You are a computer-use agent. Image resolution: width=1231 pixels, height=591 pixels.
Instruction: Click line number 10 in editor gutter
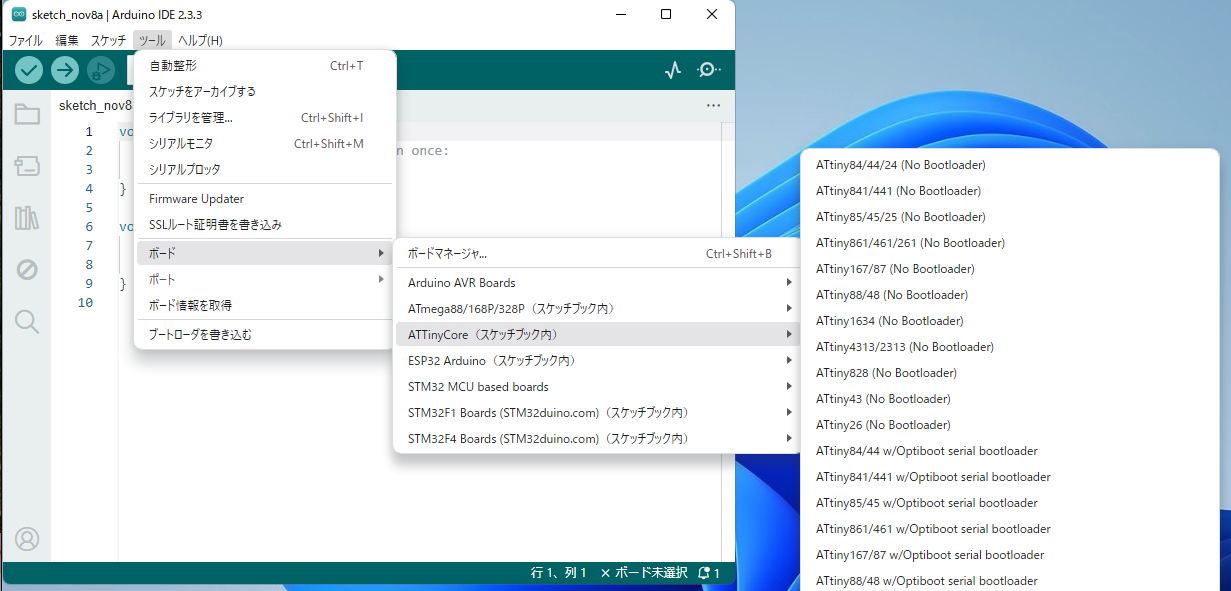coord(85,303)
